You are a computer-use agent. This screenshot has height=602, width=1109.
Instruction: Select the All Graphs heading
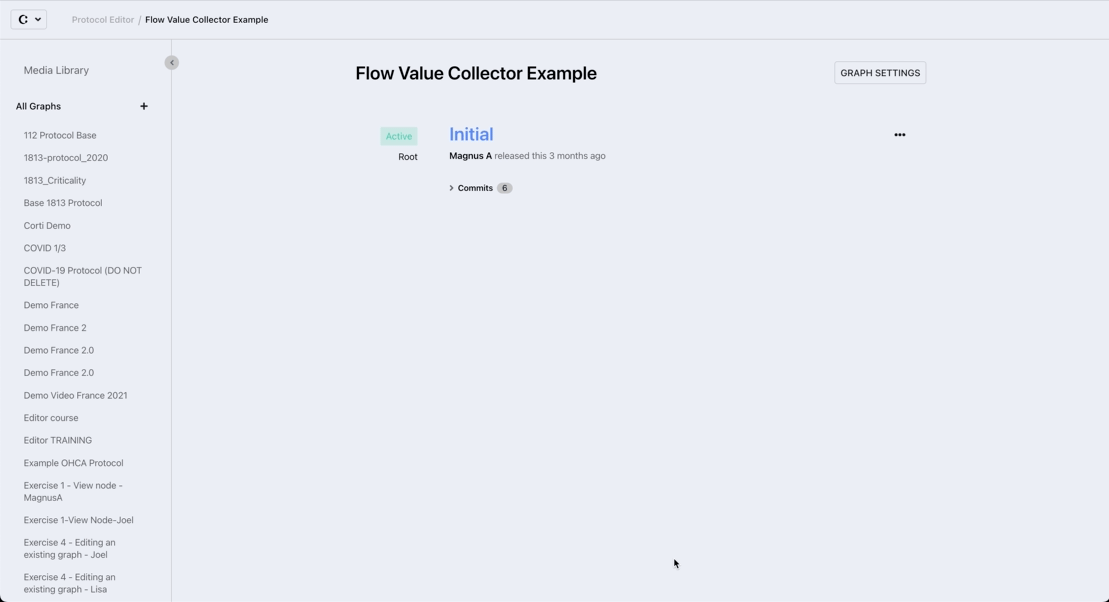click(x=38, y=106)
